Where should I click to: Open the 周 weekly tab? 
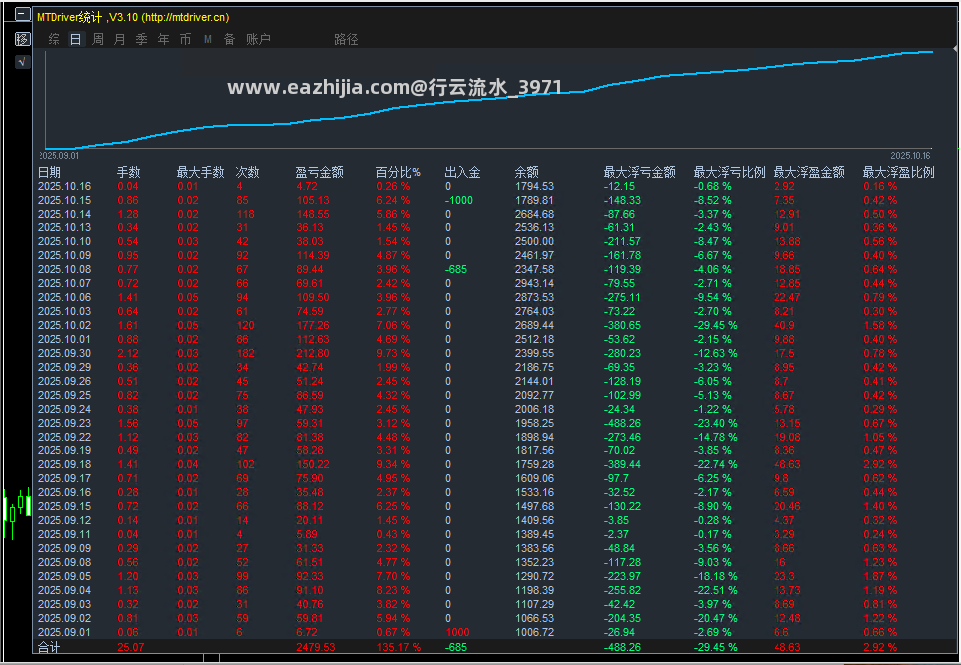(x=97, y=39)
